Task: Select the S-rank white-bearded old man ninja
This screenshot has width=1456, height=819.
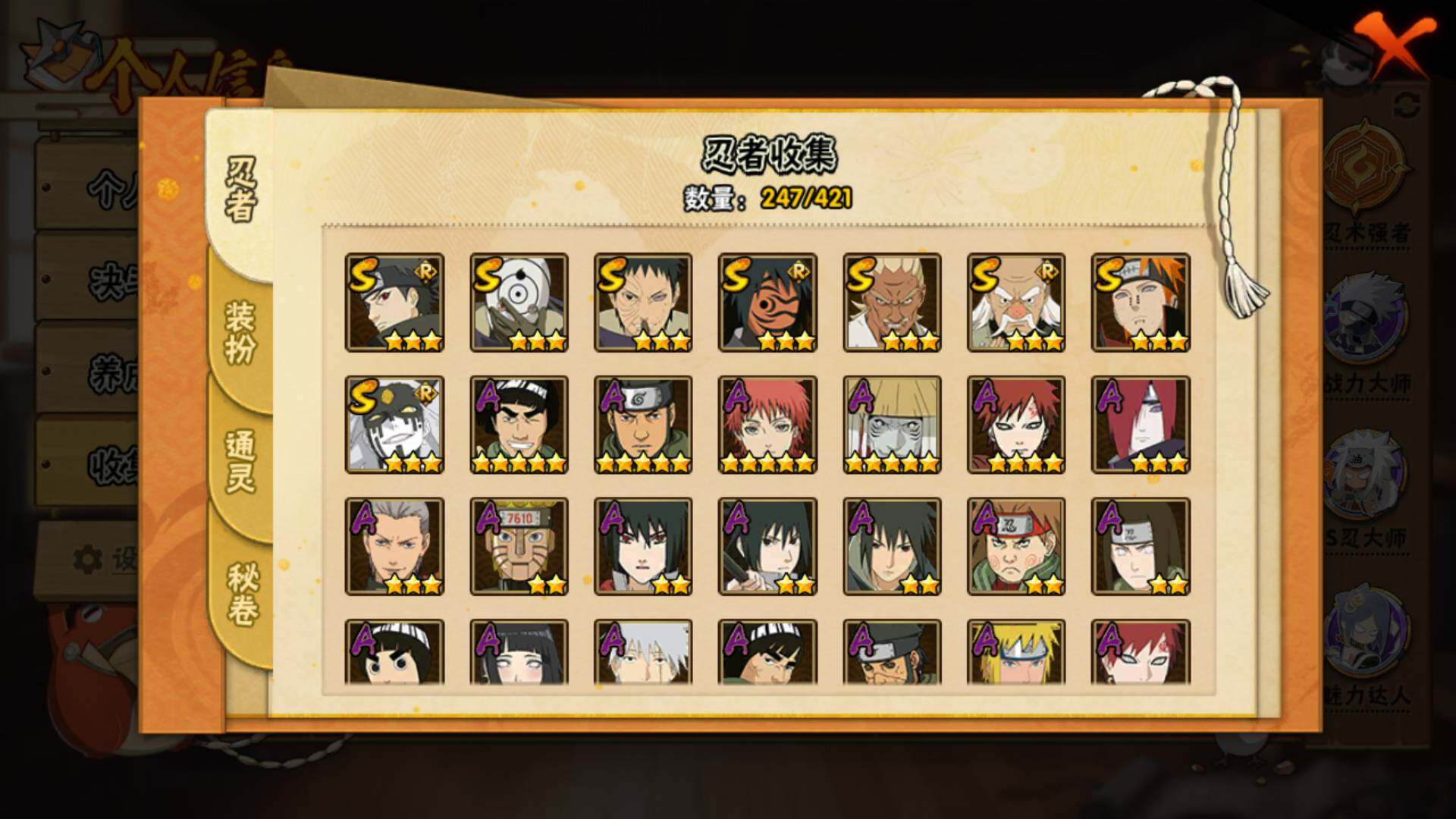Action: coord(1016,303)
